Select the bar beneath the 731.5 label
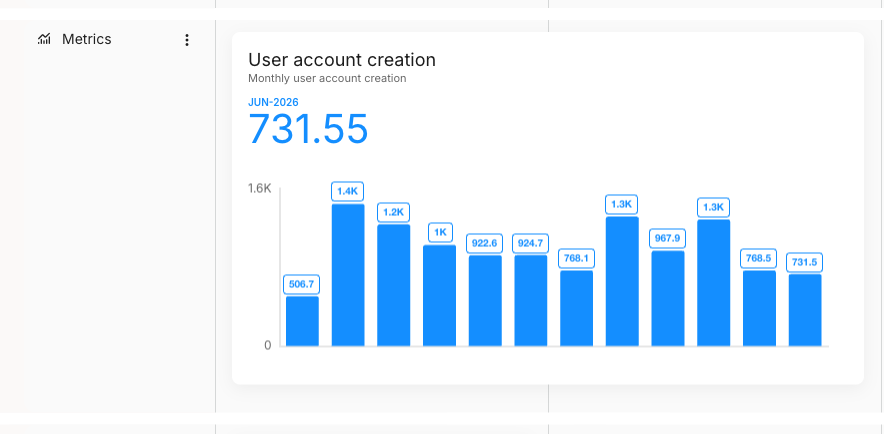Screen dimensions: 884x434 [805, 310]
